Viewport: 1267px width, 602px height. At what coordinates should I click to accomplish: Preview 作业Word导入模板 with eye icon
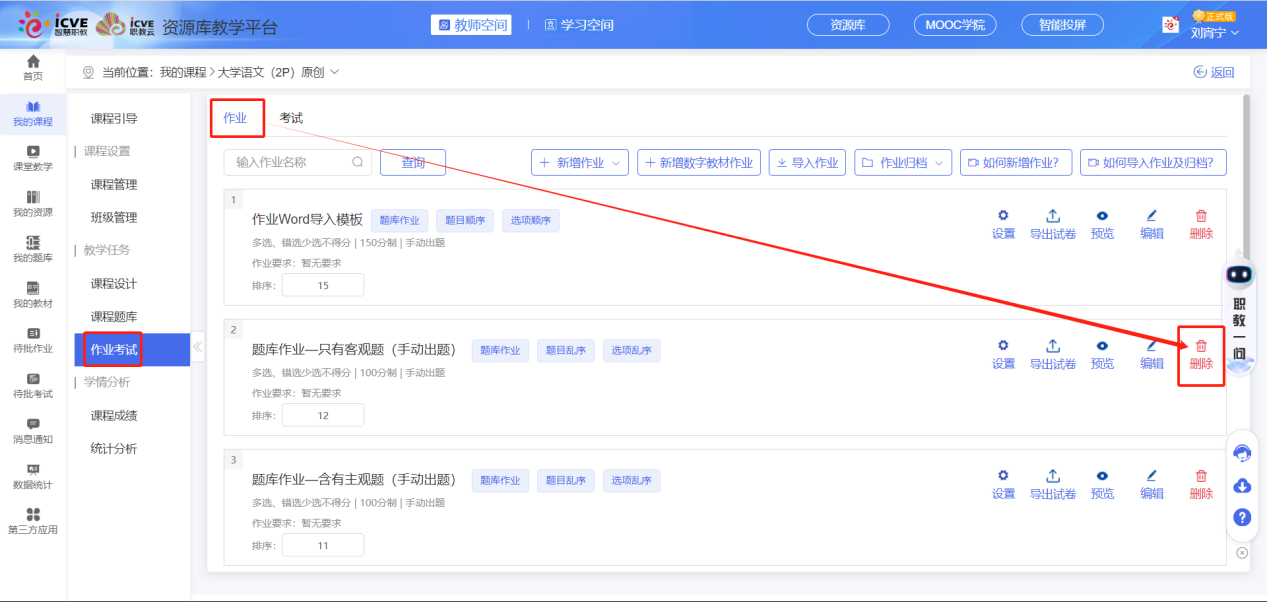(x=1102, y=223)
